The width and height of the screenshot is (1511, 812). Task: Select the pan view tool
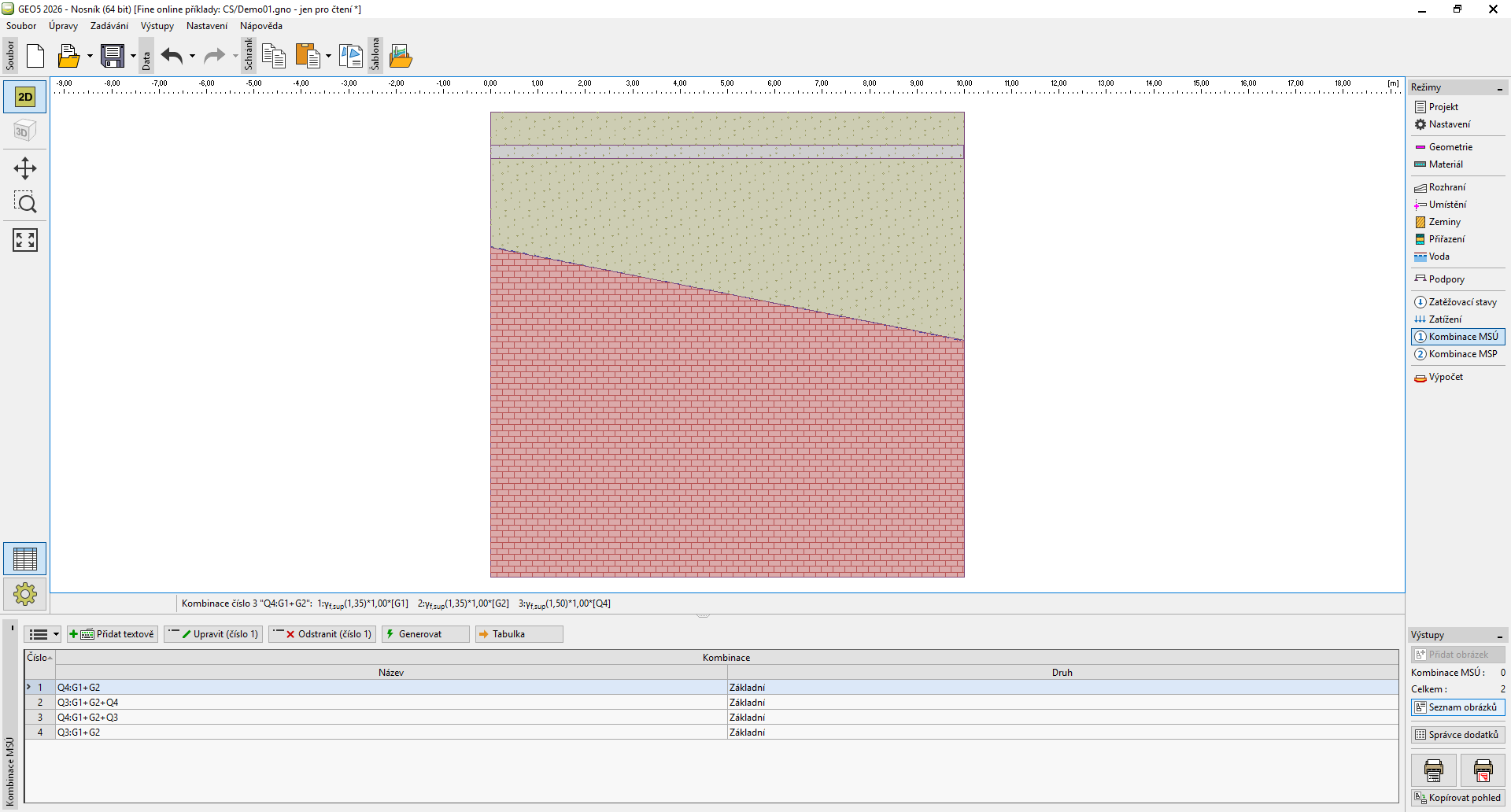pos(25,168)
